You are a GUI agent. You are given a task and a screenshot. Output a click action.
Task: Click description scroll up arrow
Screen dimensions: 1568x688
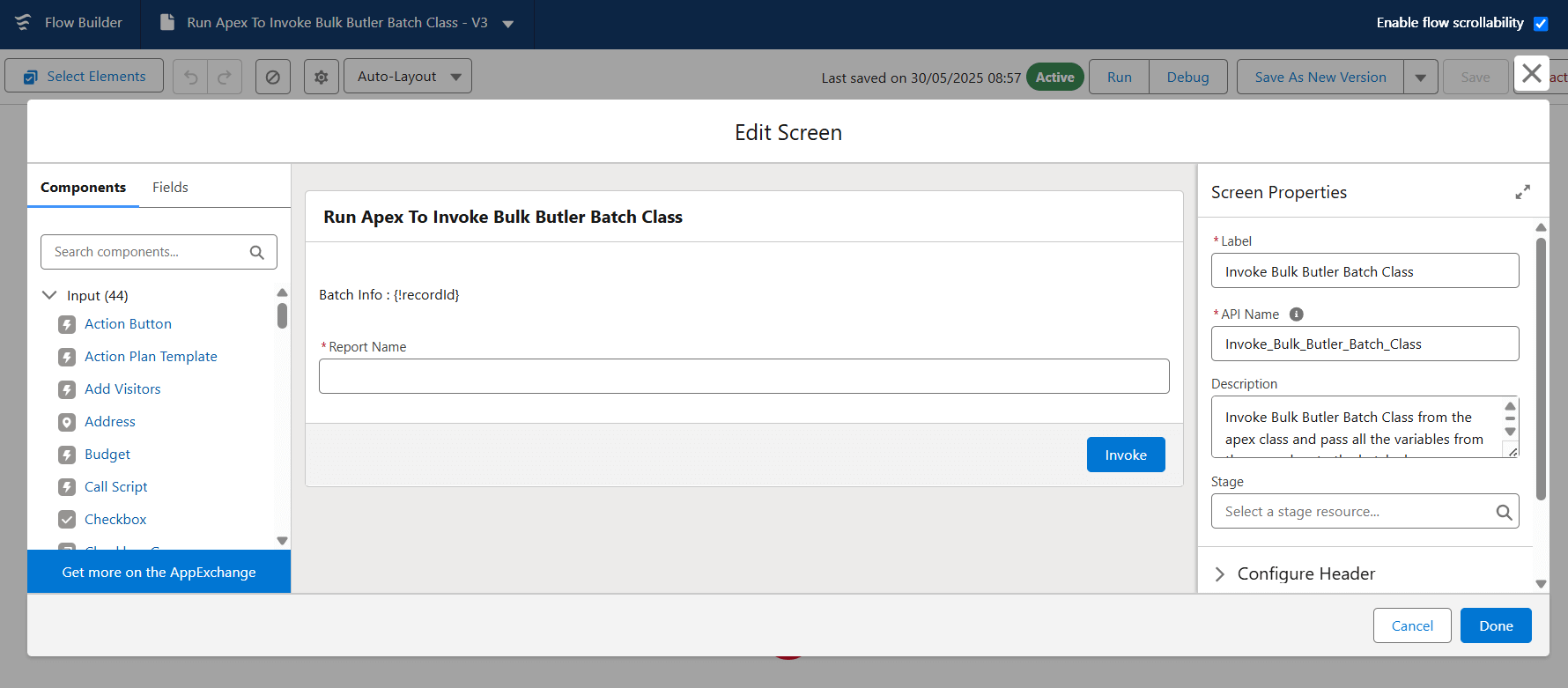(x=1510, y=407)
